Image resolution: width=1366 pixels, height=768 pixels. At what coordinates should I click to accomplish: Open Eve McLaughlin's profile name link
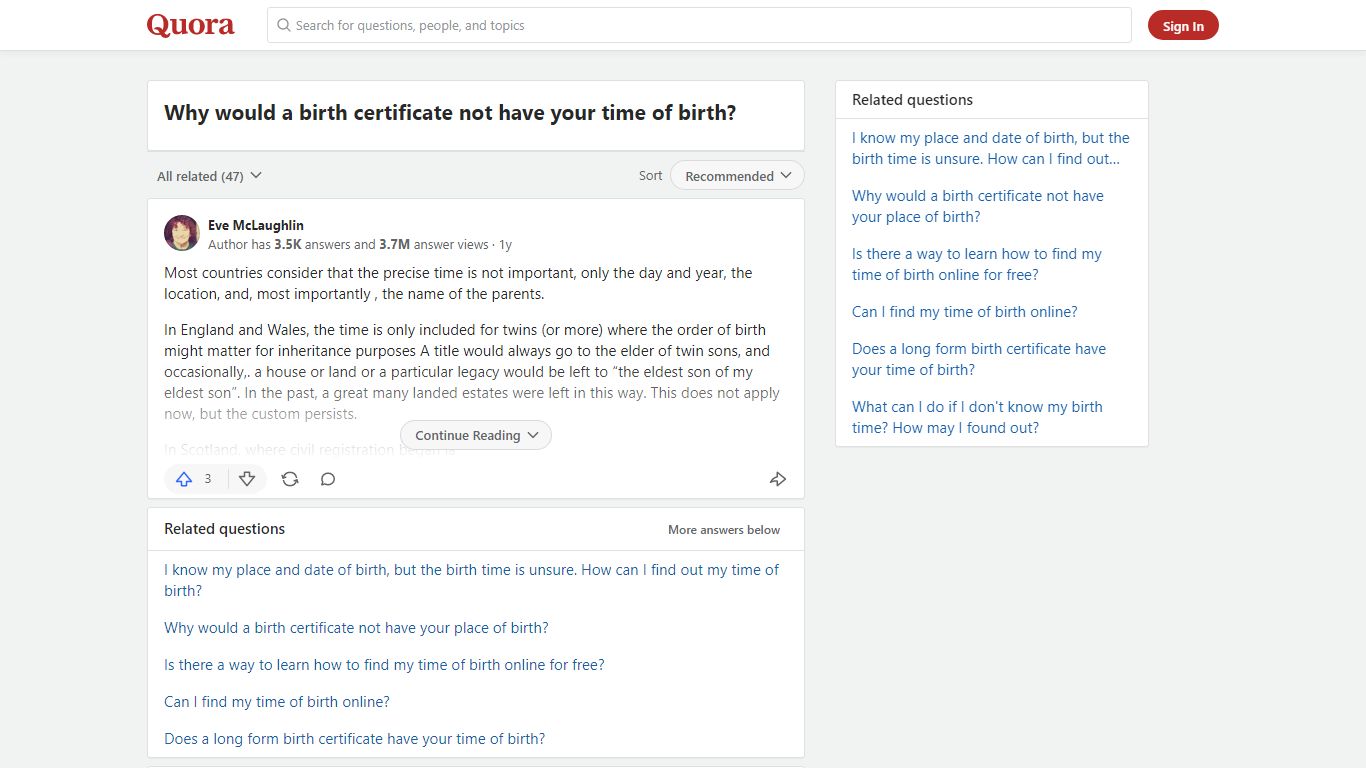point(256,225)
